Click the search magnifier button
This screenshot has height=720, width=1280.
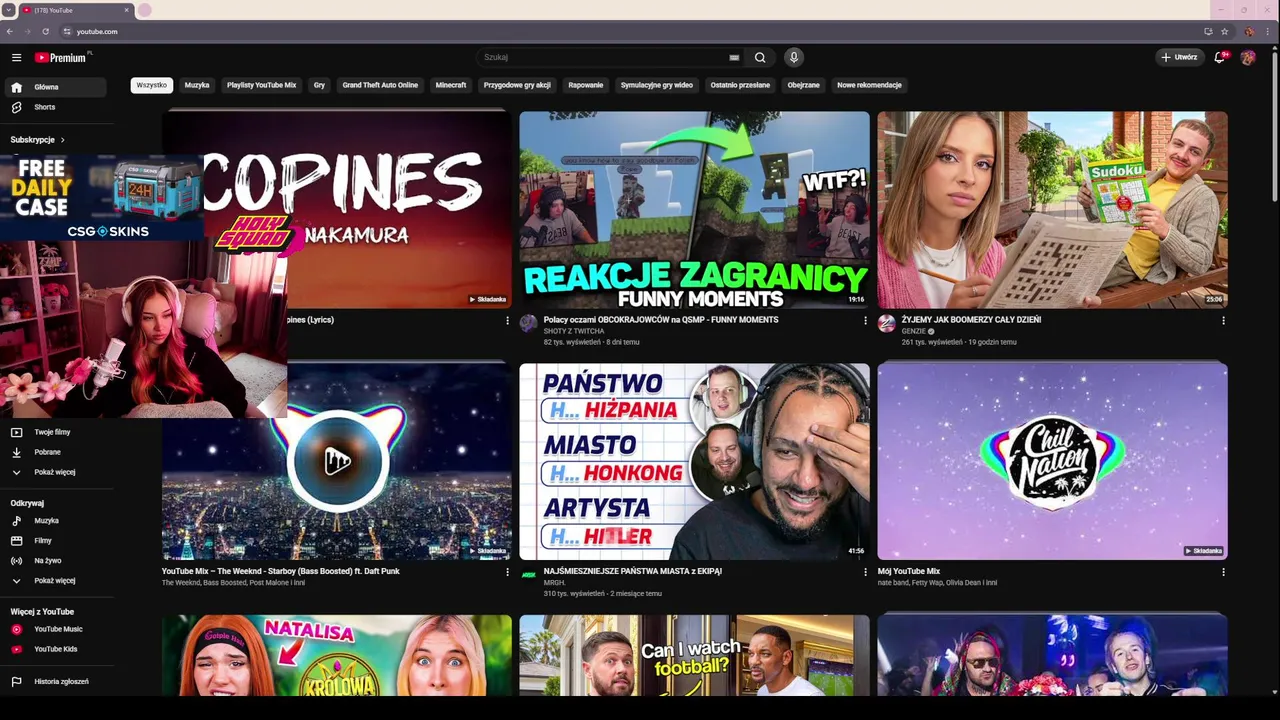[760, 58]
